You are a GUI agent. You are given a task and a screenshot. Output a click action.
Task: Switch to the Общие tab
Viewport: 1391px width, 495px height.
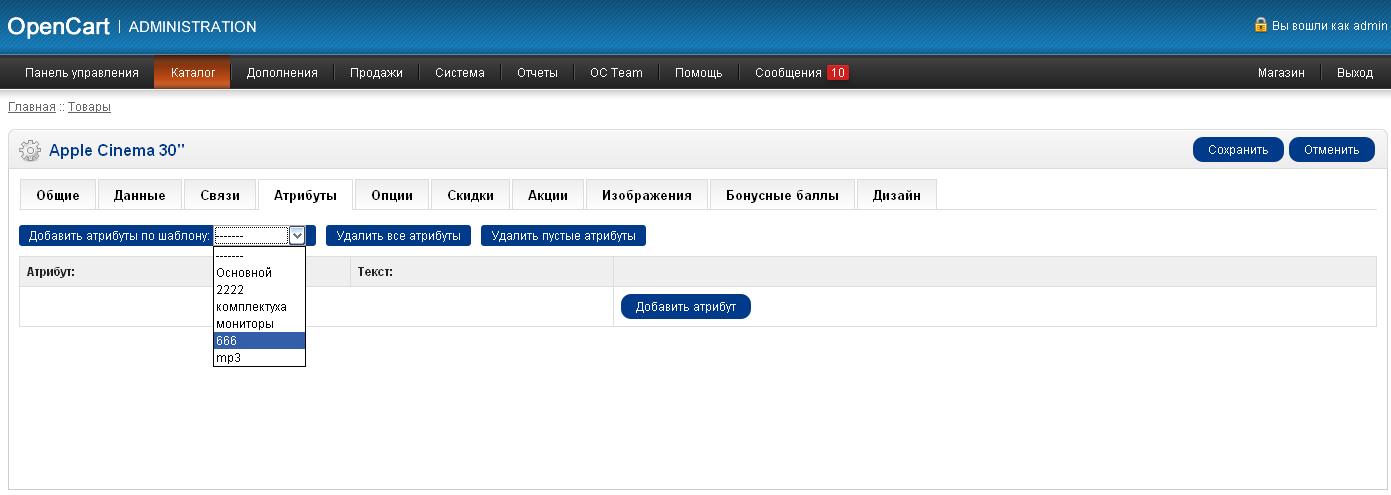pos(57,195)
